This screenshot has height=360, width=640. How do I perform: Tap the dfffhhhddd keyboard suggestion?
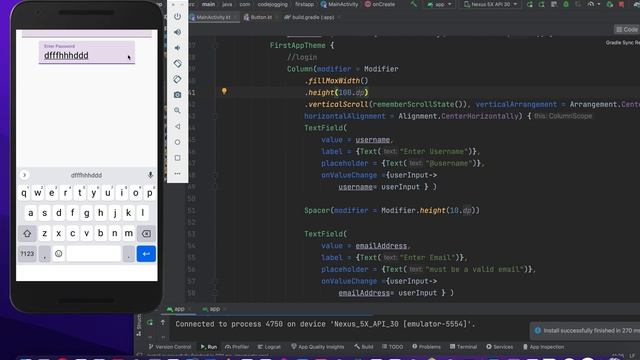pos(86,175)
